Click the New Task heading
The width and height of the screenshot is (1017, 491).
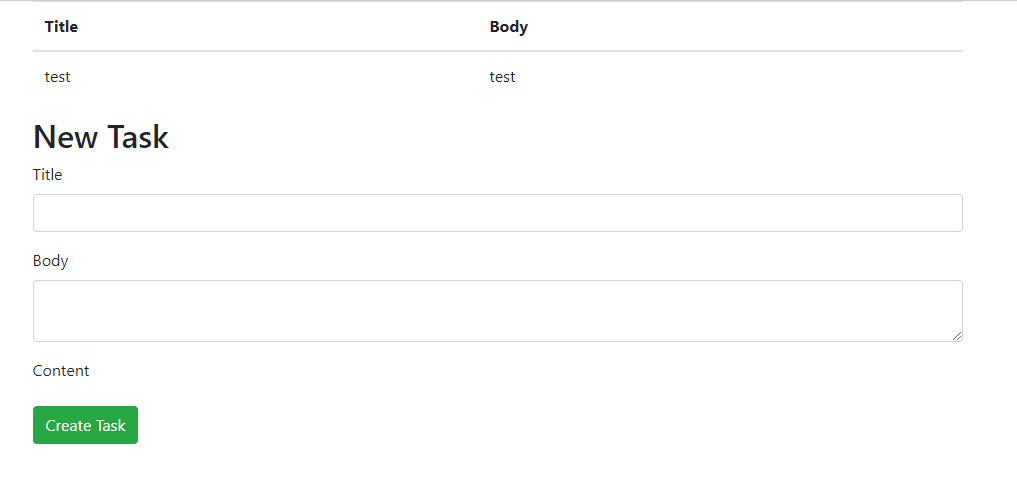(101, 137)
